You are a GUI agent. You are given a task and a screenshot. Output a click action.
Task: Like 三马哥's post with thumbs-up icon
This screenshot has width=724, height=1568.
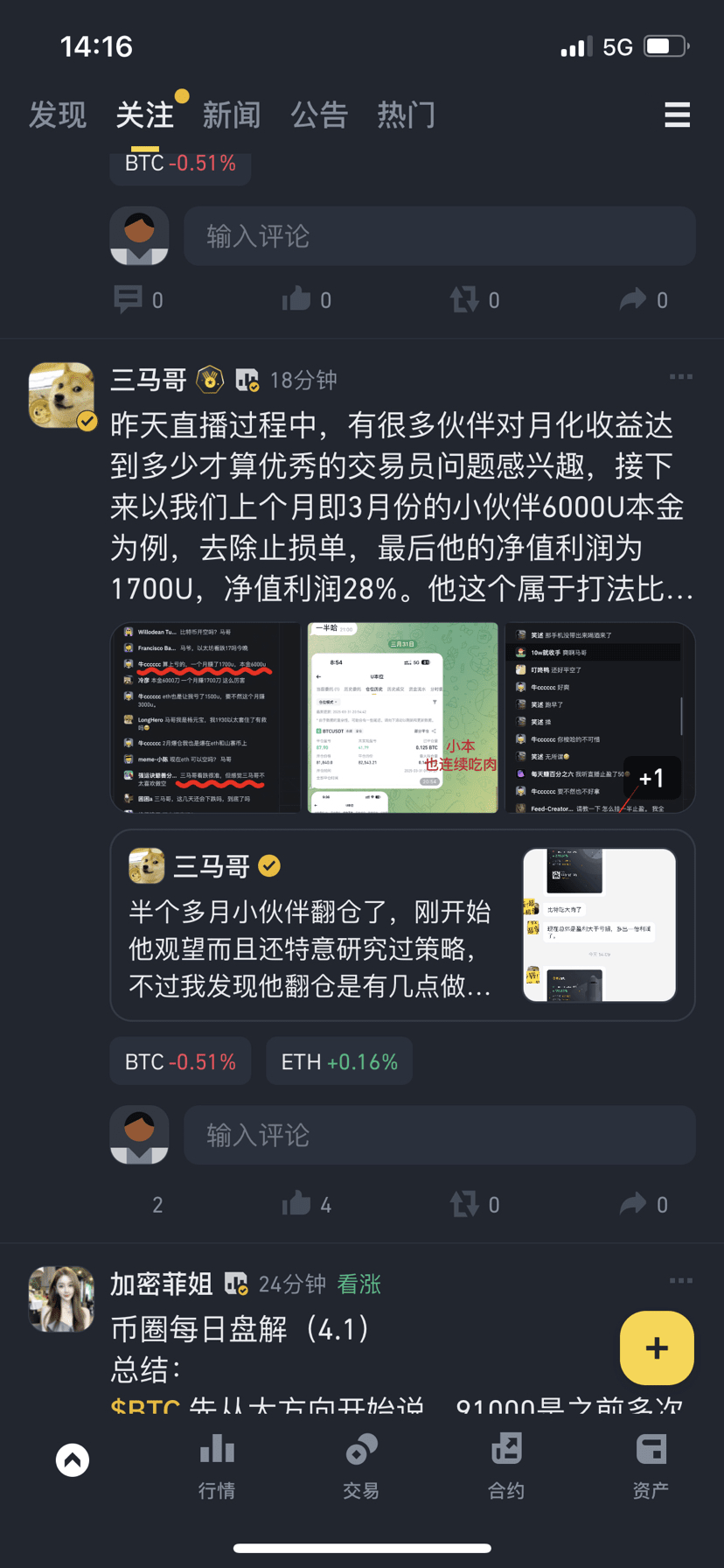pos(296,1204)
